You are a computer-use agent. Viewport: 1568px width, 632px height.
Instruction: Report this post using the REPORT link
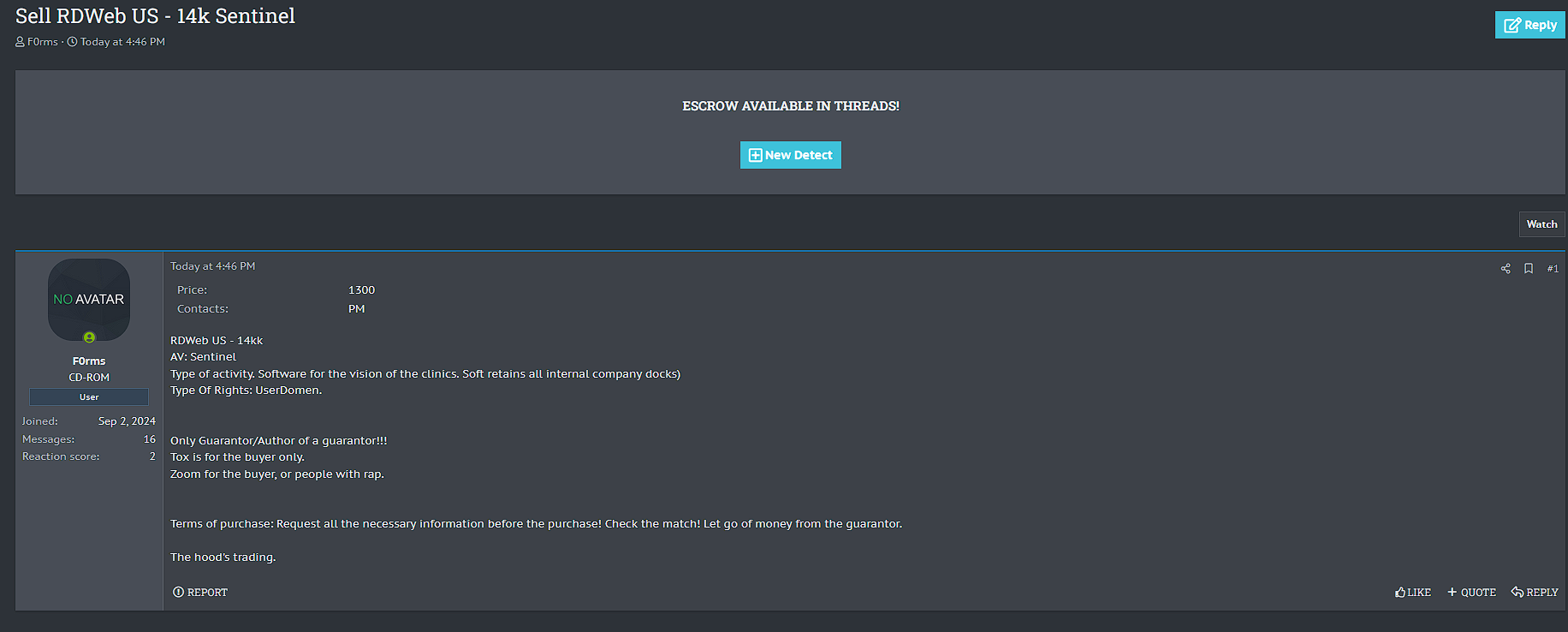coord(200,593)
